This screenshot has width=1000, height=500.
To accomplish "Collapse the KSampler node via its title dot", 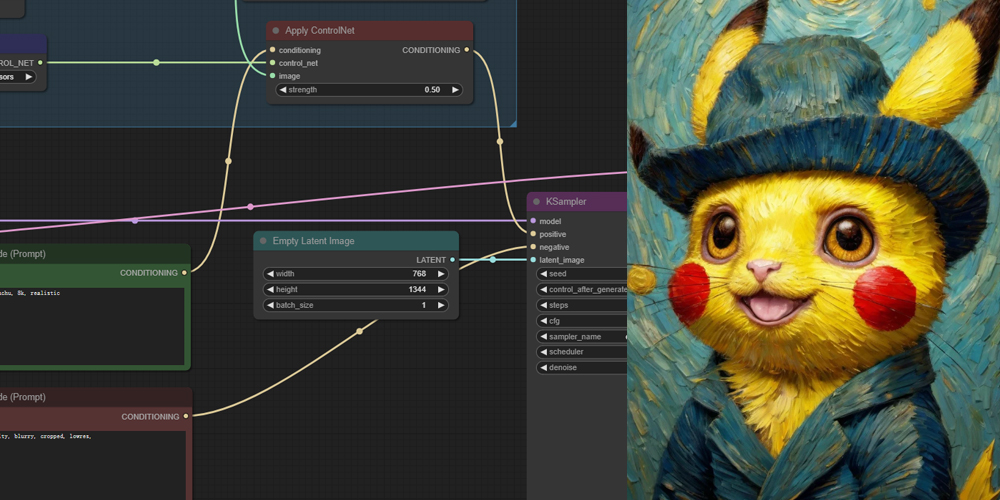I will click(536, 202).
